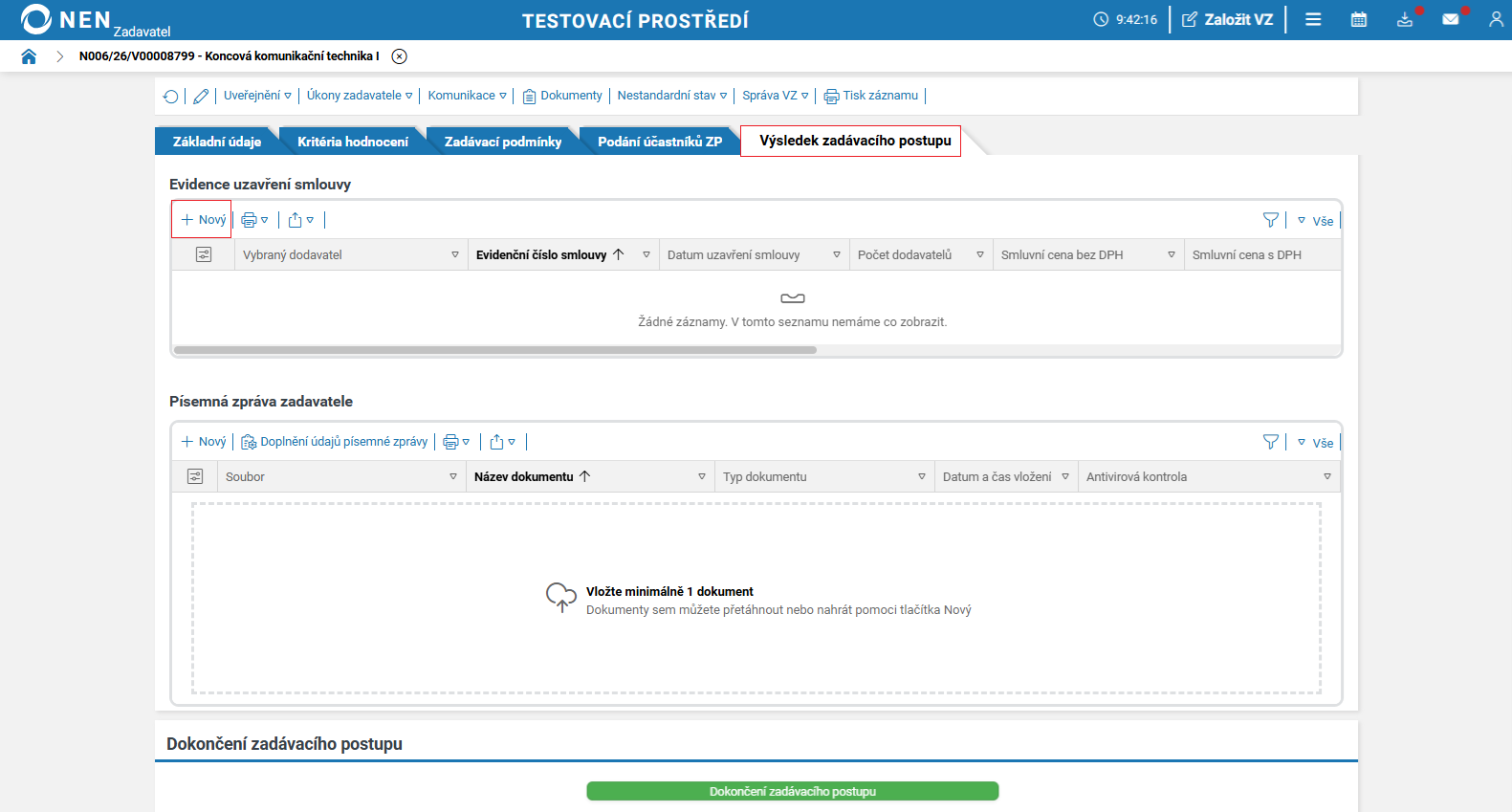1512x812 pixels.
Task: Switch to Podání účastníků ZP tab
Action: point(660,142)
